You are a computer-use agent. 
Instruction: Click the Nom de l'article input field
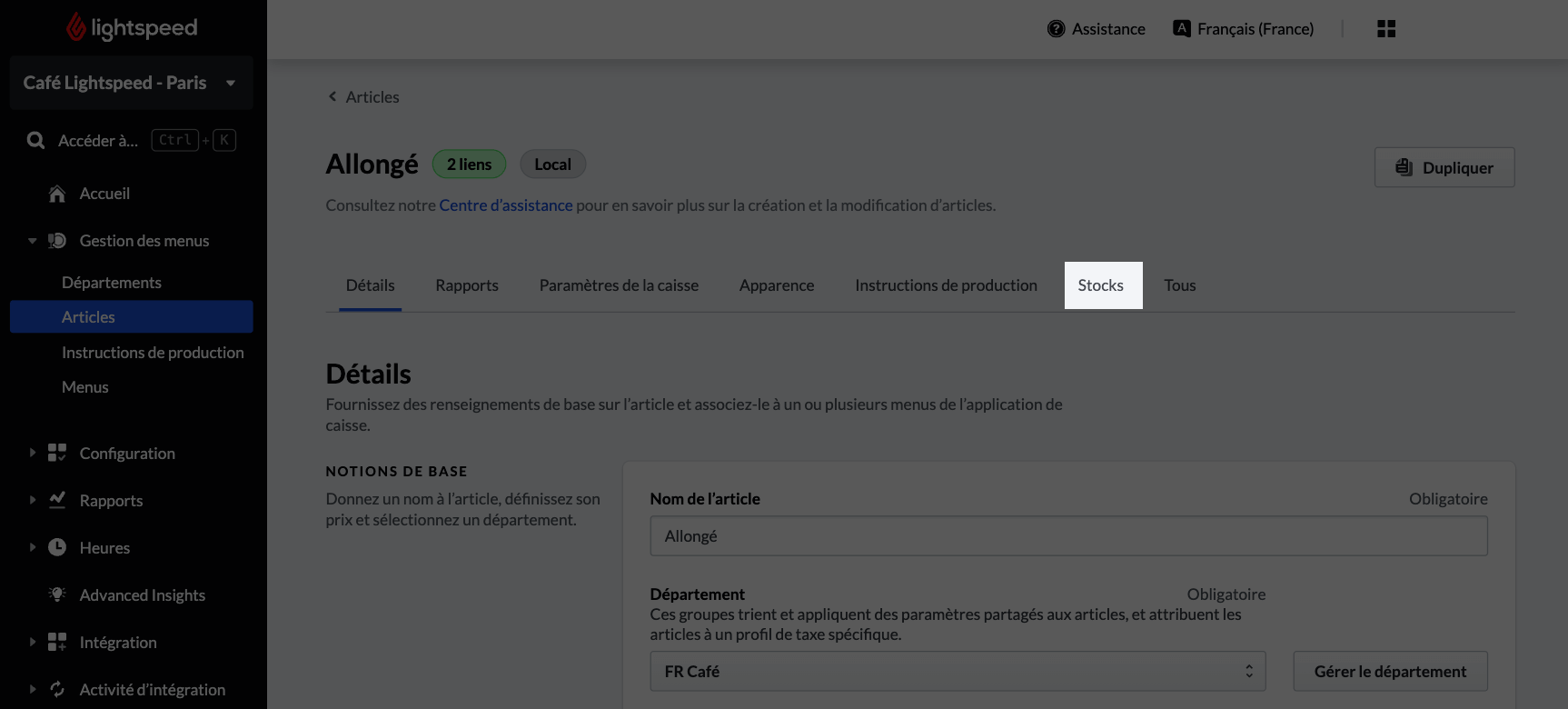pyautogui.click(x=1067, y=536)
